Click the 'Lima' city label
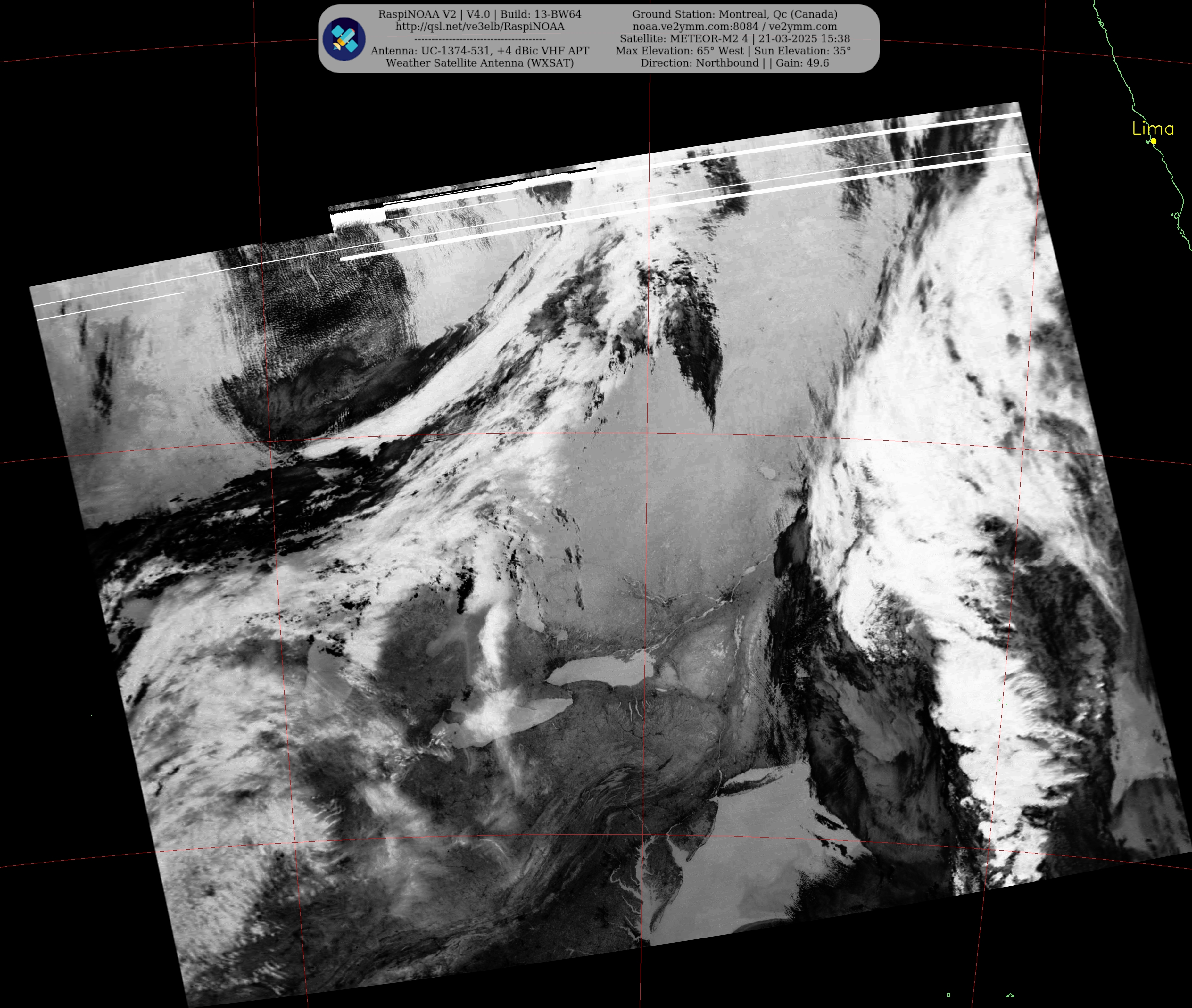The image size is (1192, 1008). click(1153, 128)
